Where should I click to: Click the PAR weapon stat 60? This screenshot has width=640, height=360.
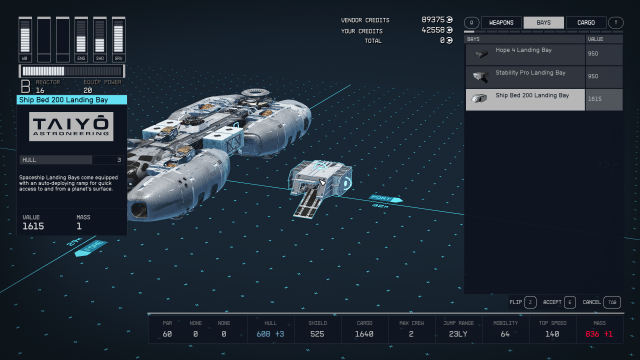coord(167,334)
